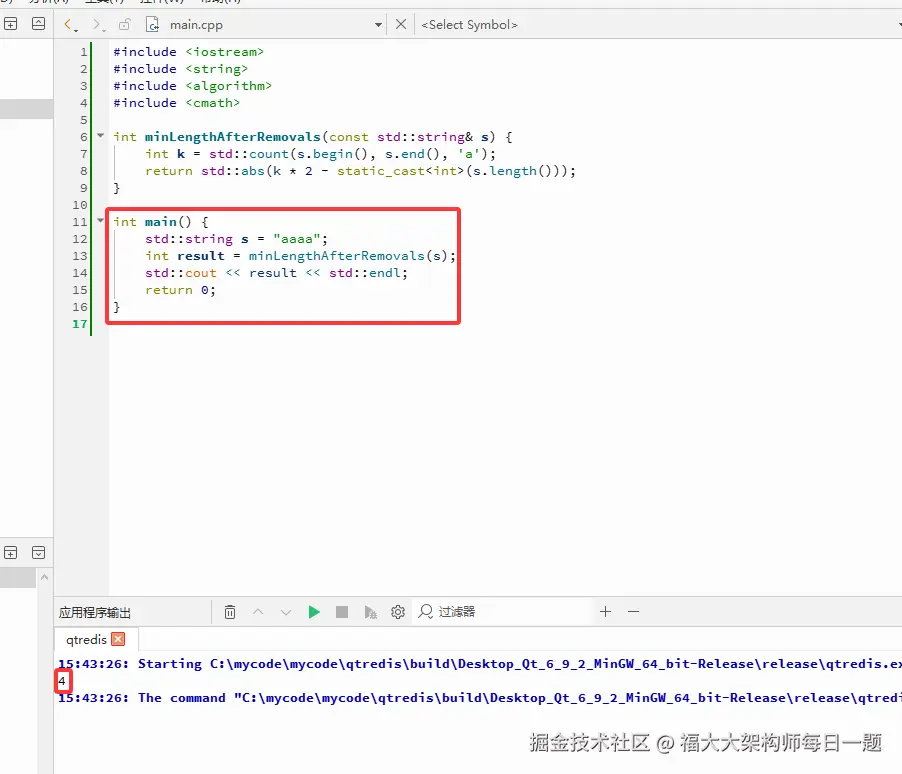Screen dimensions: 902x774
Task: Click line number 11 in the gutter
Action: tap(80, 222)
